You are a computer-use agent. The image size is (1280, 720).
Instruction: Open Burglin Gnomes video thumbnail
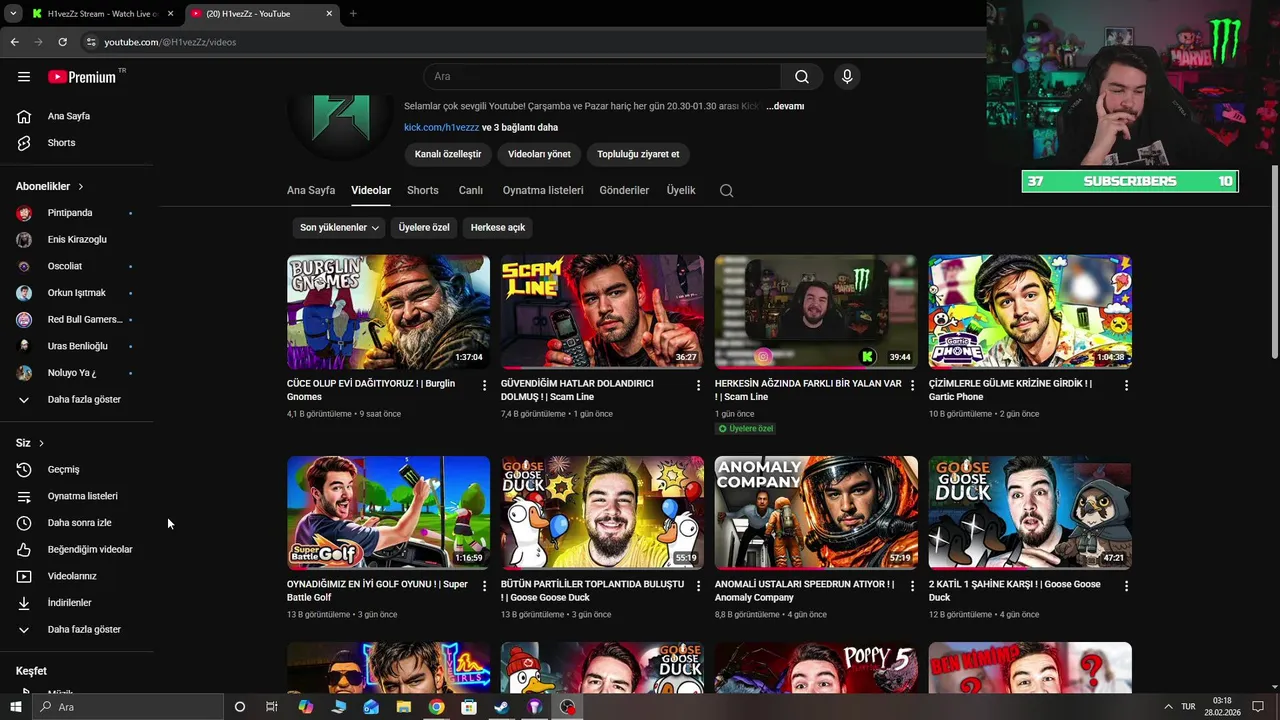tap(388, 312)
